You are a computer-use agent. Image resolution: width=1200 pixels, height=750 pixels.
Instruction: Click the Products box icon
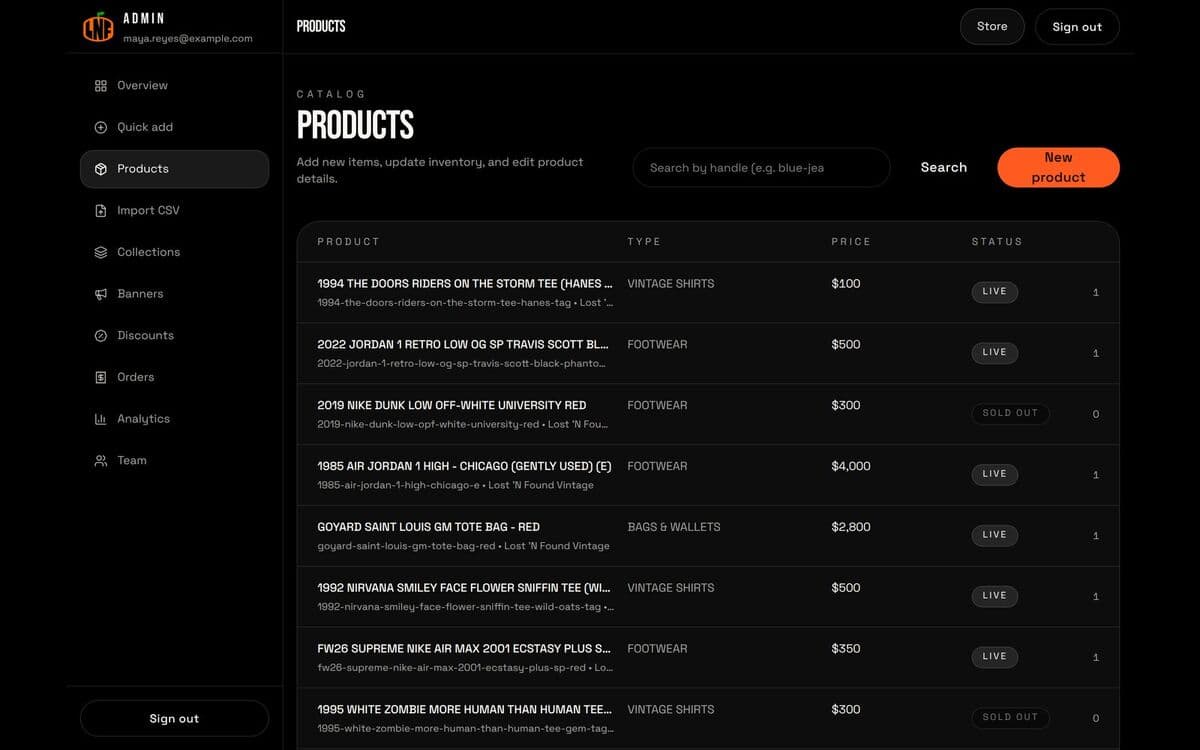(x=100, y=169)
